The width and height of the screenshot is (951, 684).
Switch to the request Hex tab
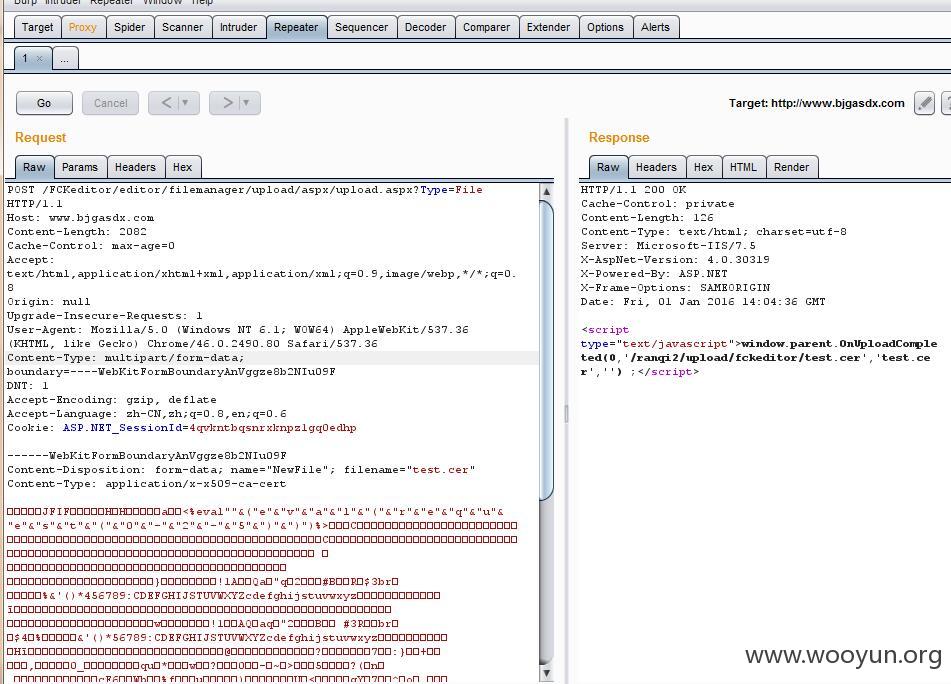point(183,167)
